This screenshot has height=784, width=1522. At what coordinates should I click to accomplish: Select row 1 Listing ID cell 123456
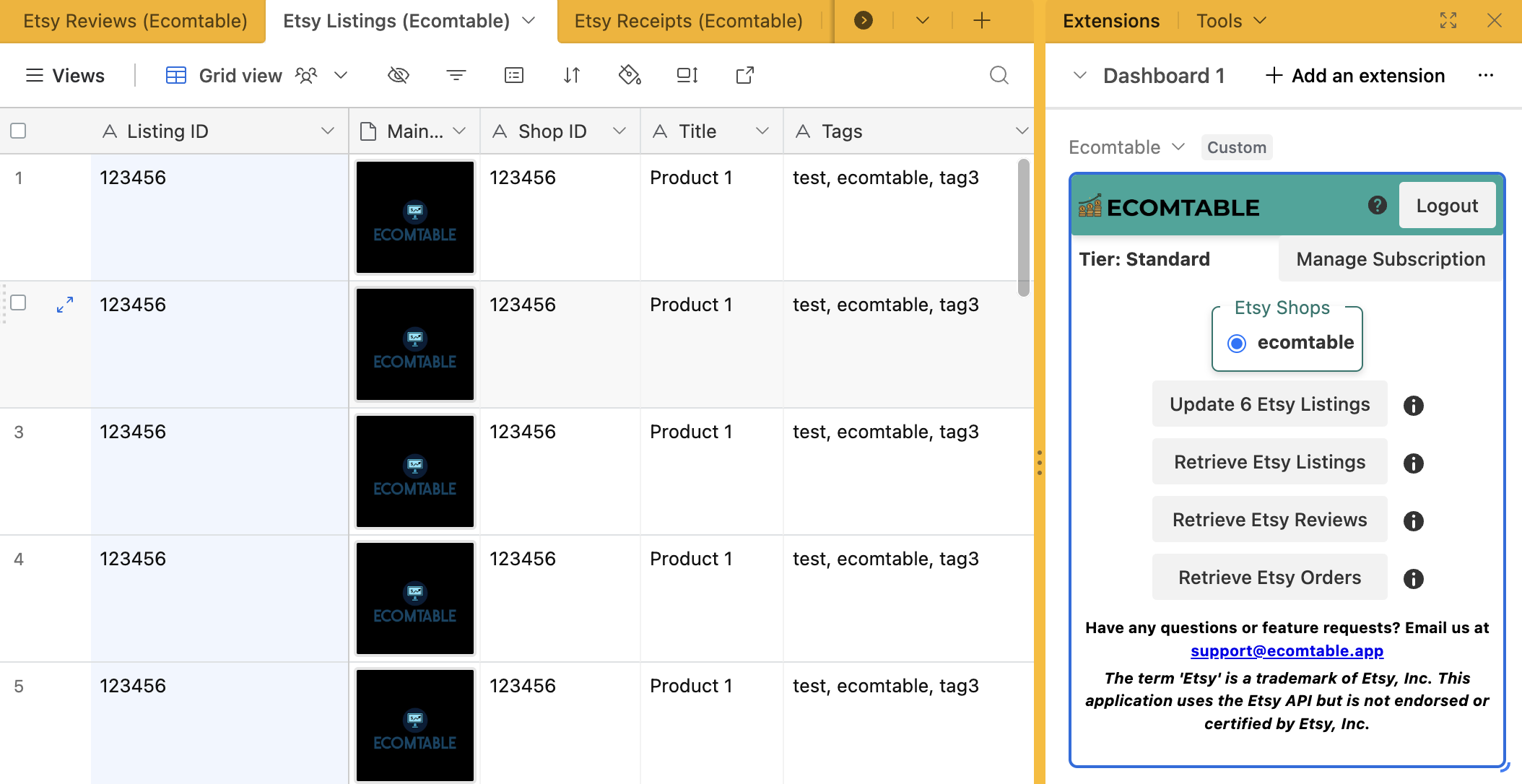tap(219, 217)
